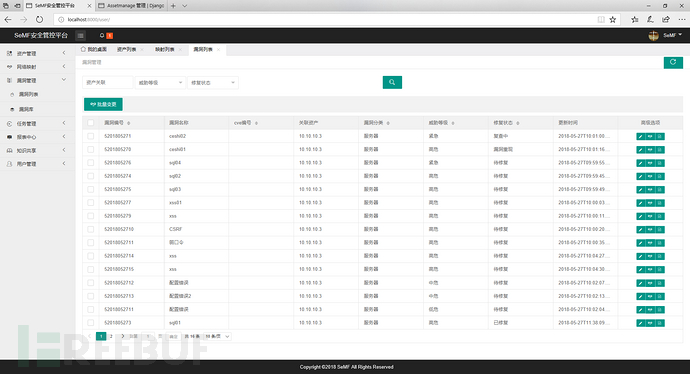Click the pencil icon for sql01 row
This screenshot has width=690, height=374.
(x=641, y=323)
